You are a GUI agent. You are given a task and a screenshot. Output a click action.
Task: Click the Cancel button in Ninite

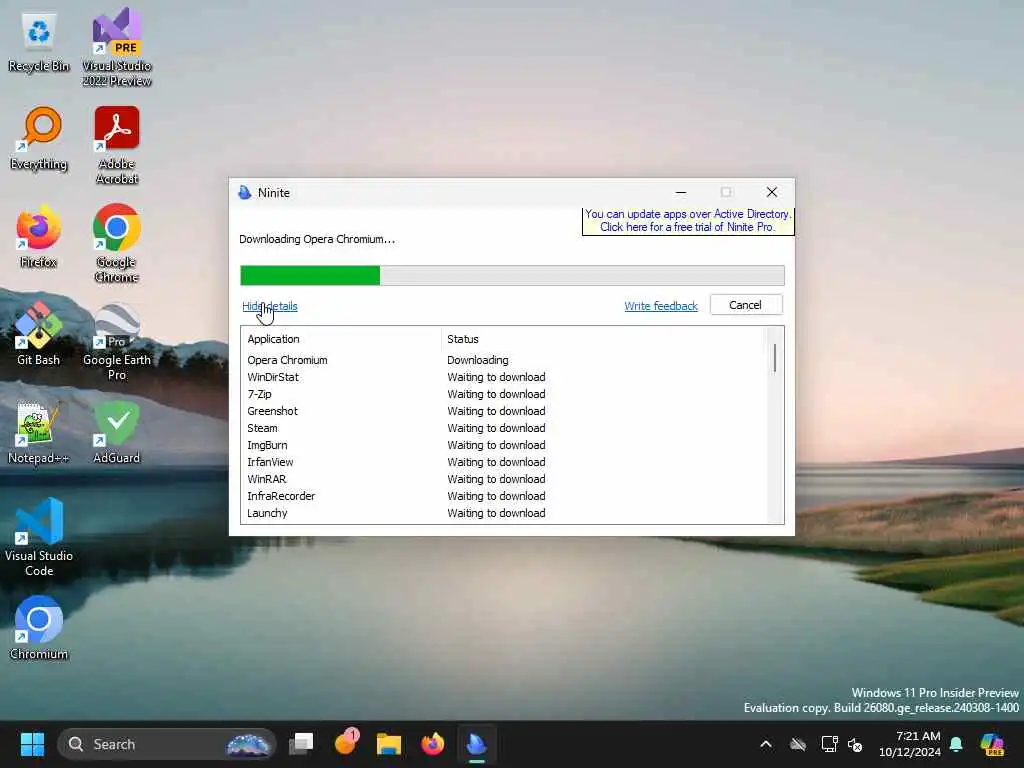tap(746, 305)
